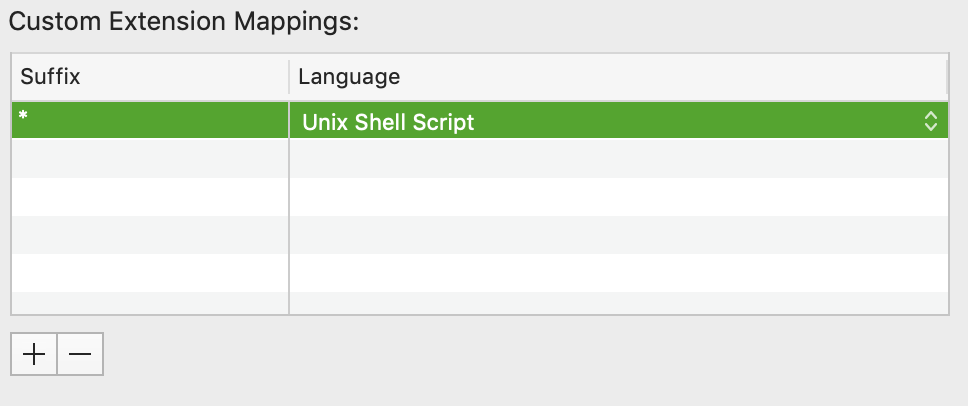Click the second empty row's Suffix cell
The height and width of the screenshot is (406, 968).
pyautogui.click(x=150, y=196)
